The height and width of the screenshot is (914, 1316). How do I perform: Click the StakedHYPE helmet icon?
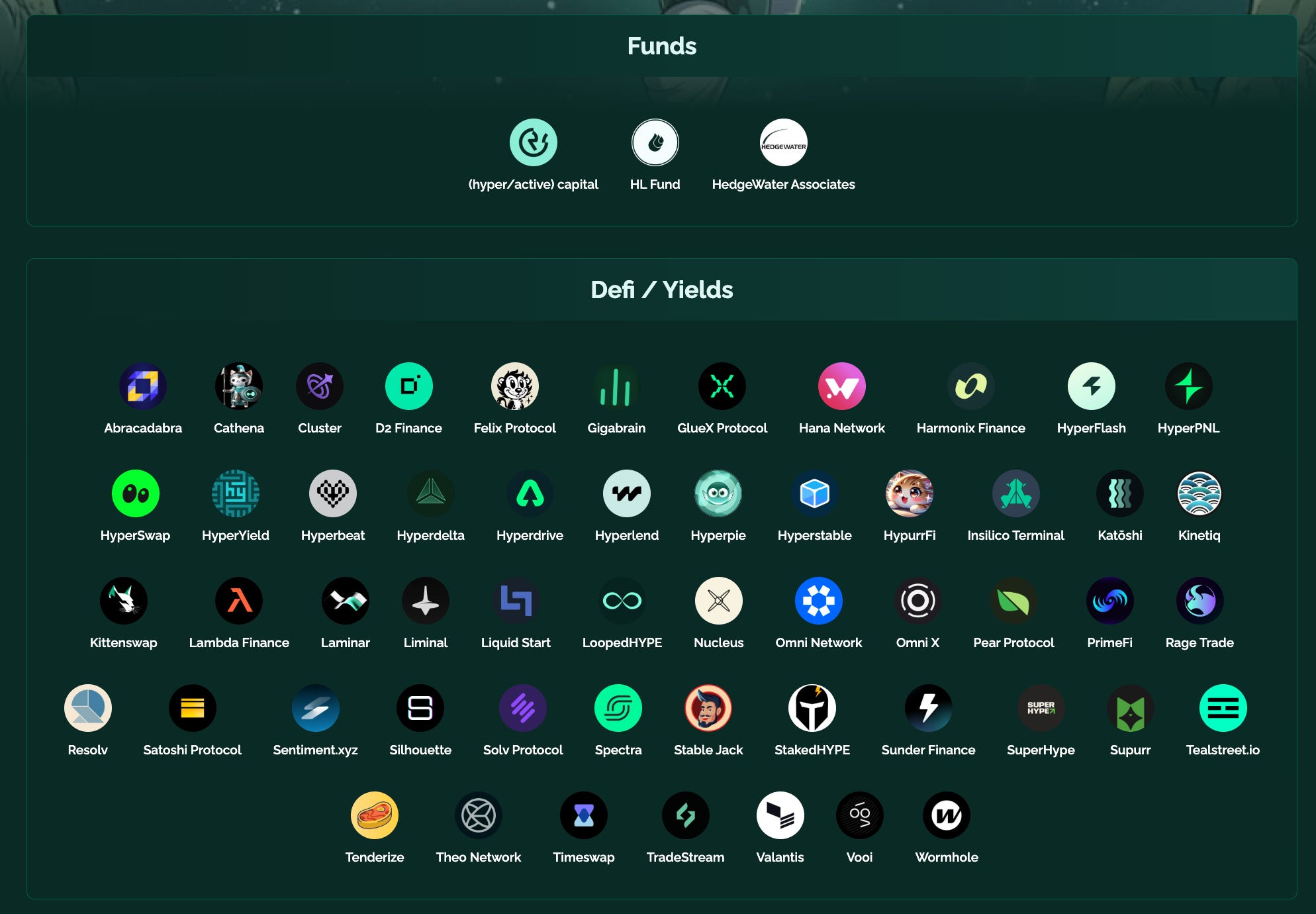pyautogui.click(x=812, y=708)
